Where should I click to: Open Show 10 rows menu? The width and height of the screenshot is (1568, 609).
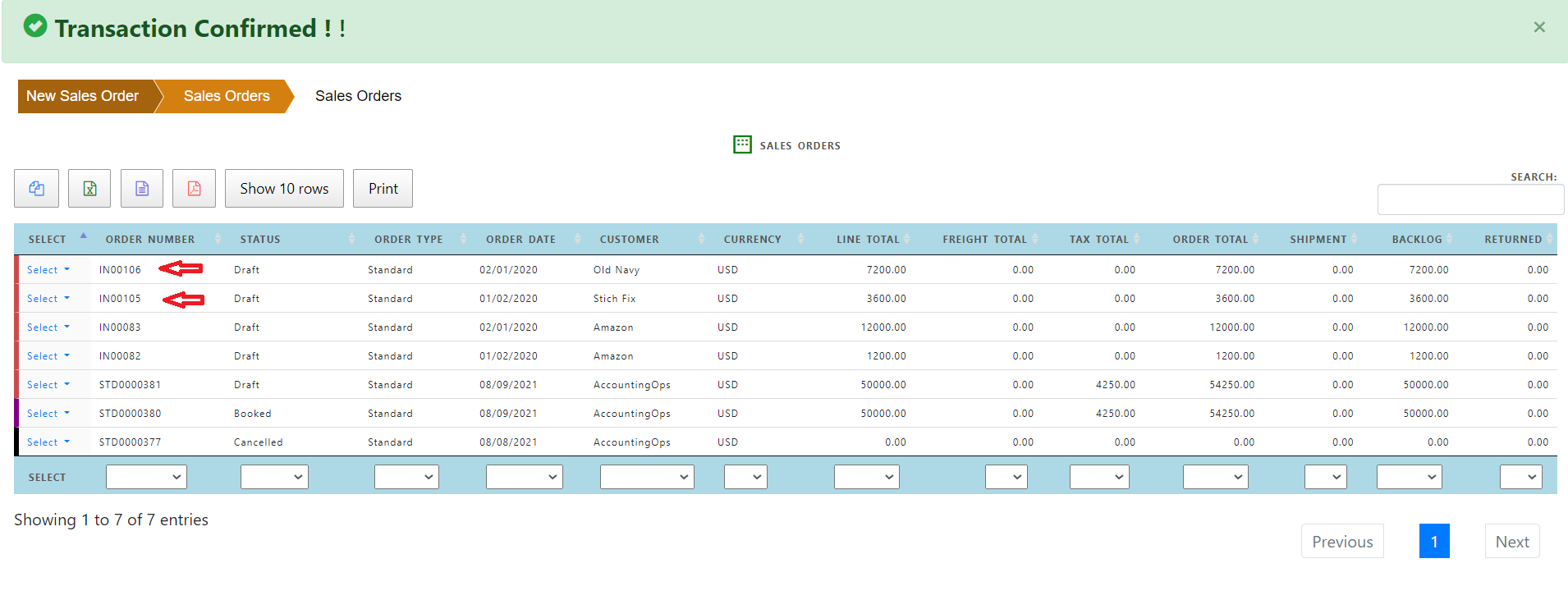tap(284, 189)
